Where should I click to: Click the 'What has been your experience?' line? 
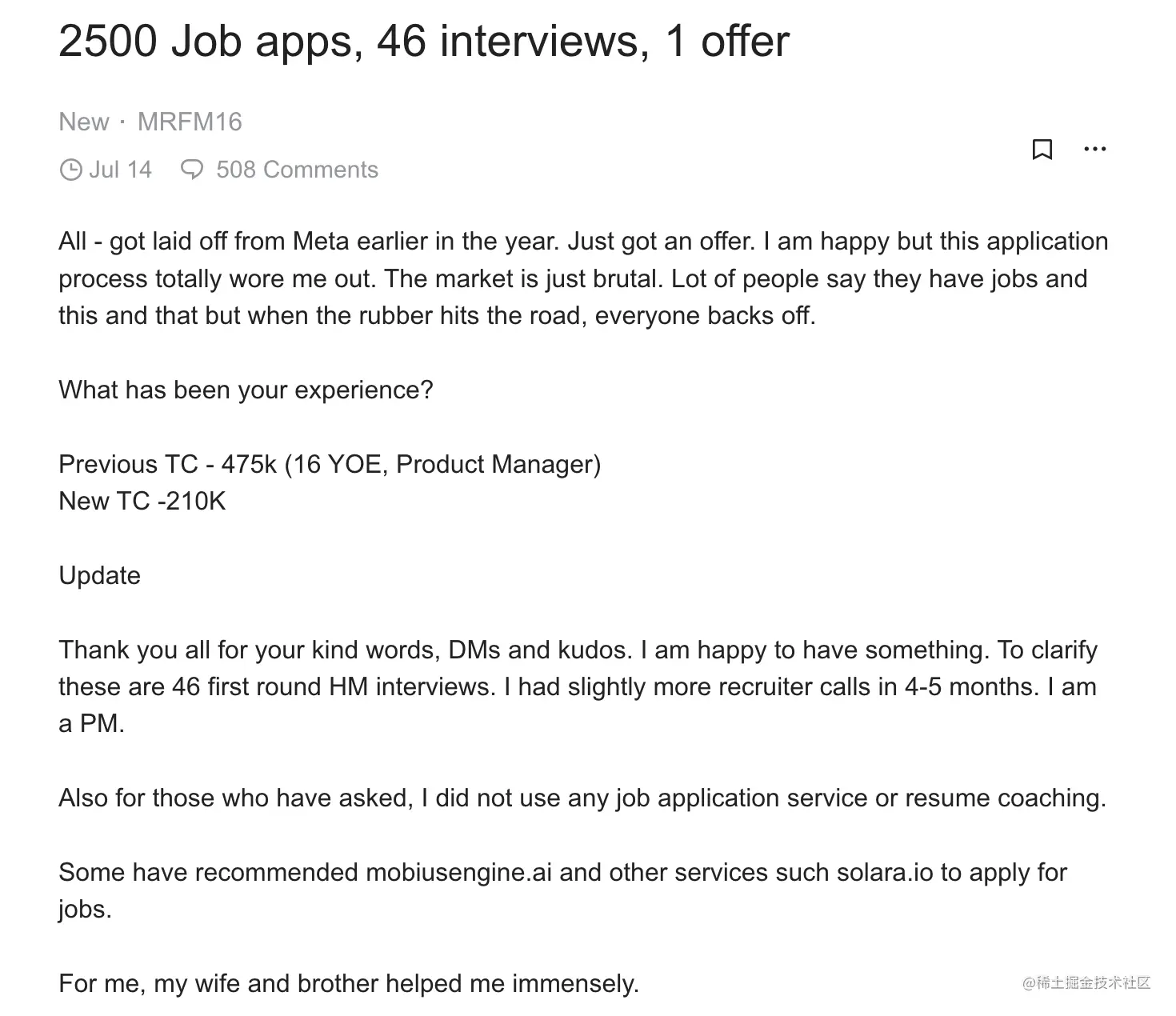(x=246, y=390)
